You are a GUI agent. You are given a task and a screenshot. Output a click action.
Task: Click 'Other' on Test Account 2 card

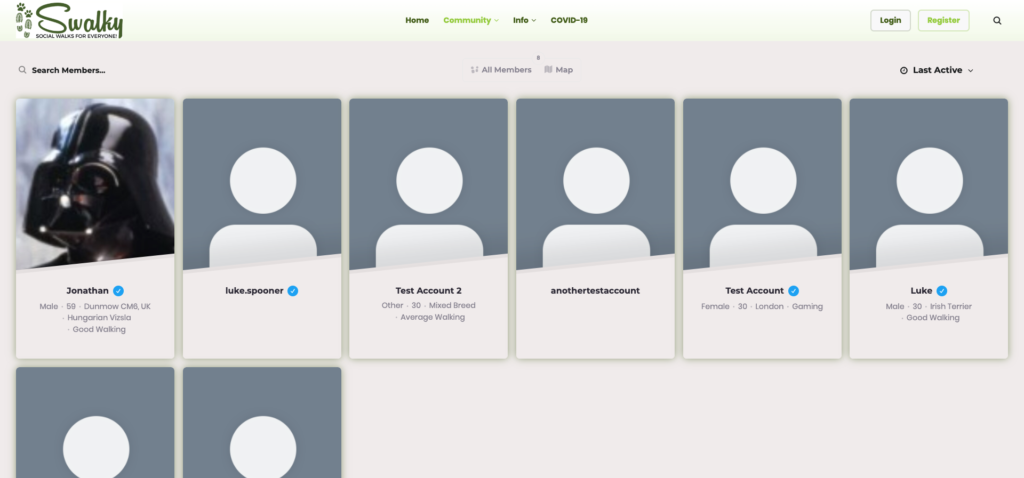click(x=392, y=306)
